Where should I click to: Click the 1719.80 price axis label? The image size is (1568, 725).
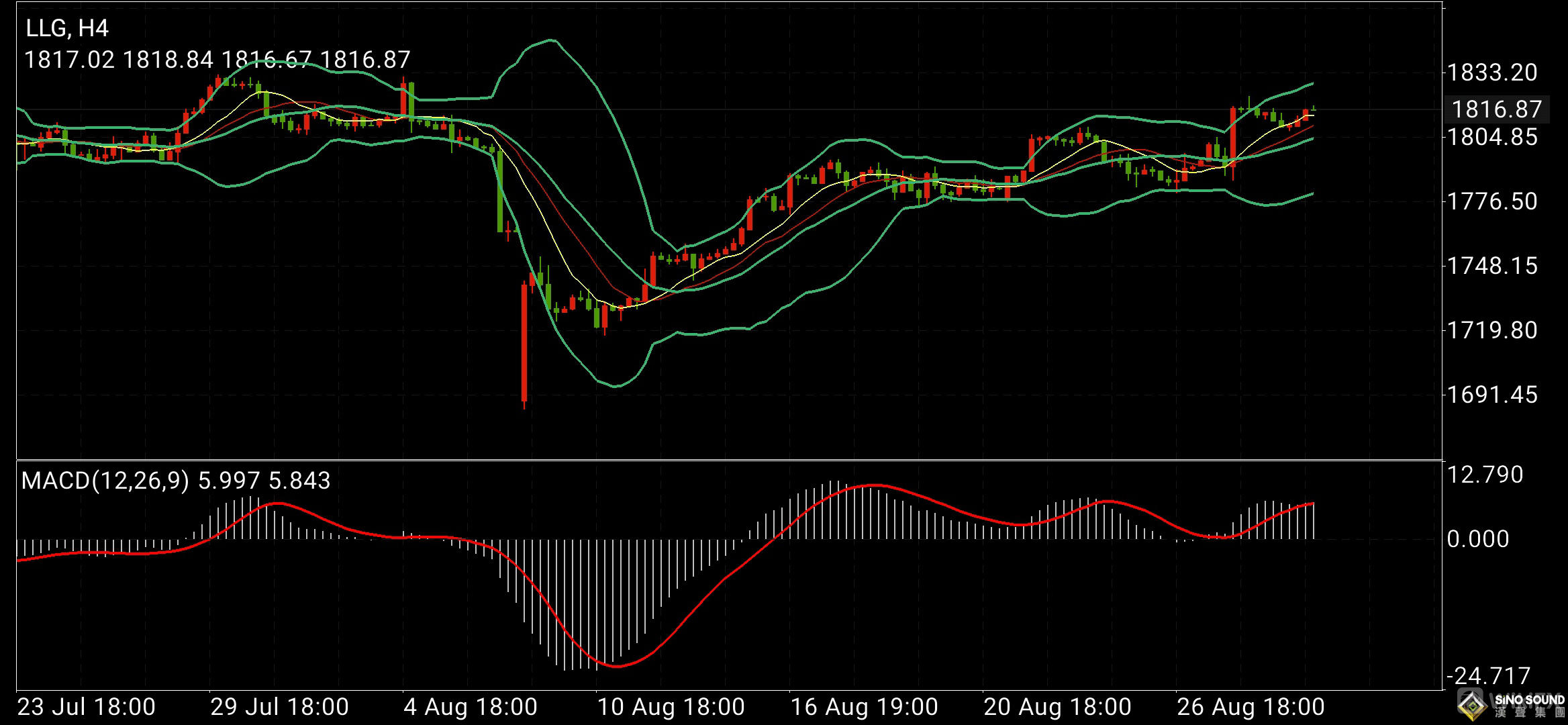pyautogui.click(x=1491, y=330)
